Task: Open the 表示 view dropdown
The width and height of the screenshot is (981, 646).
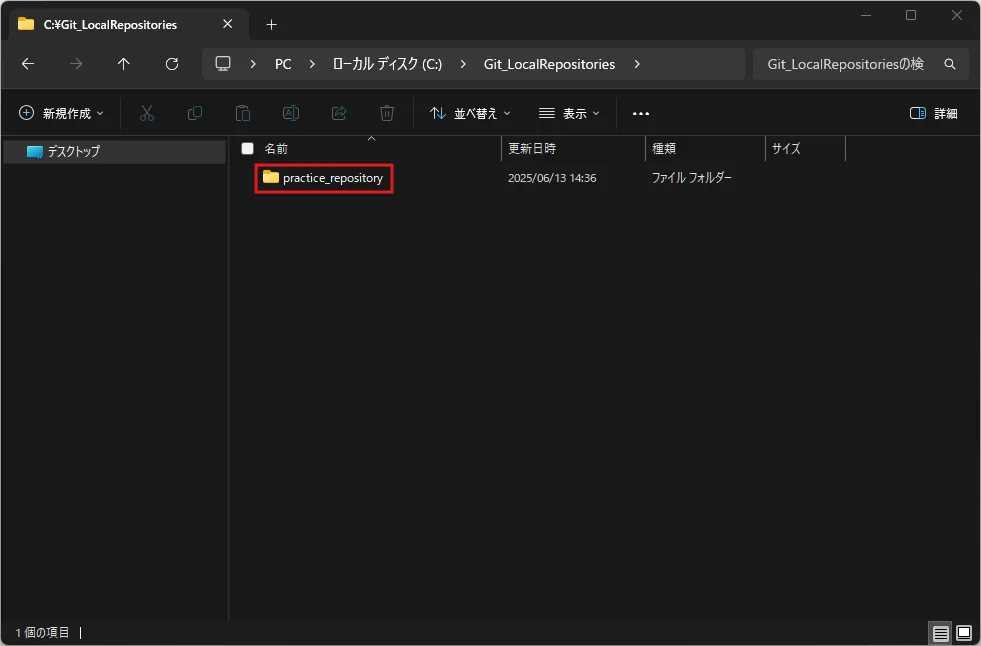Action: click(569, 113)
